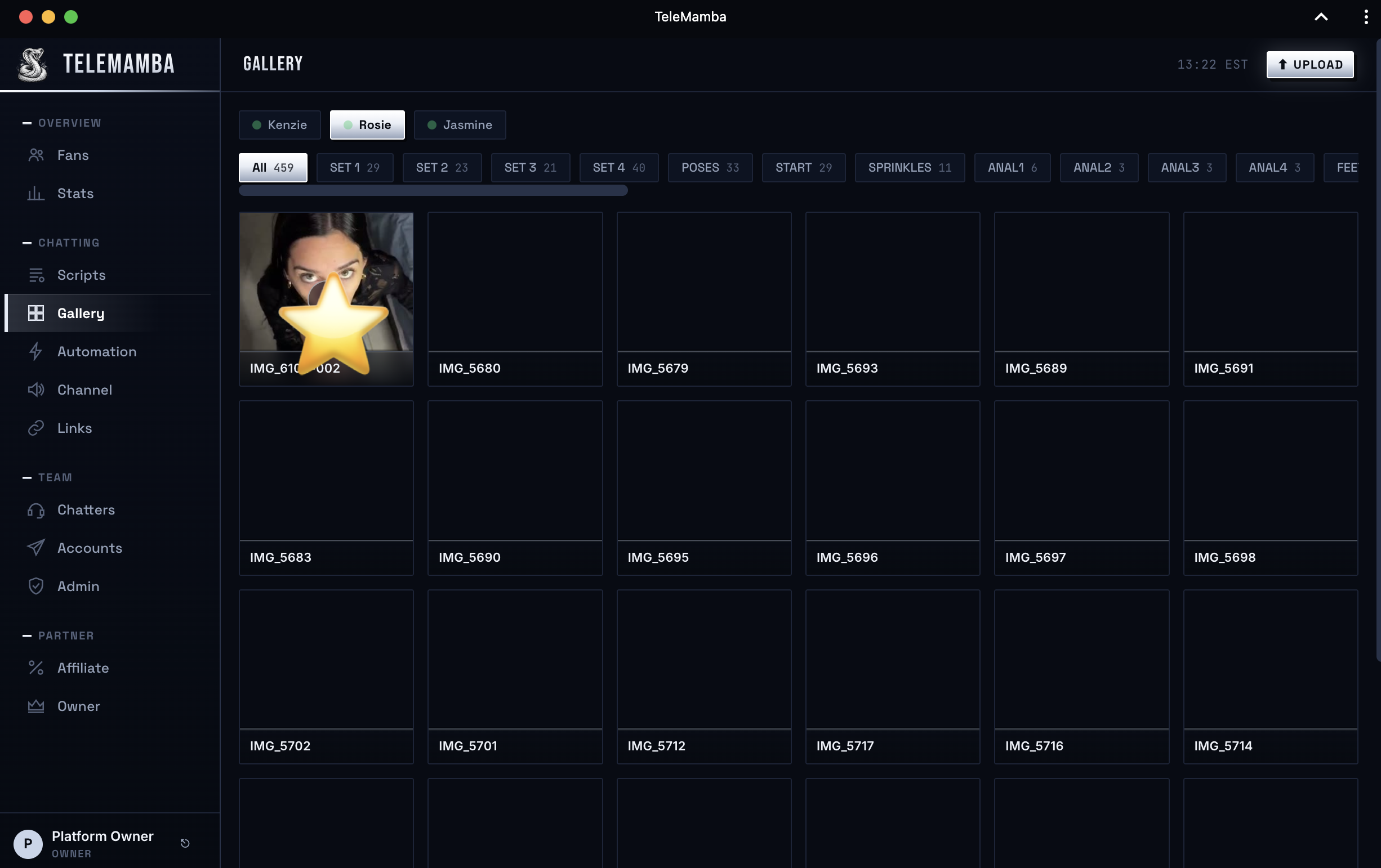
Task: Open thumbnail IMG_5680
Action: (515, 299)
